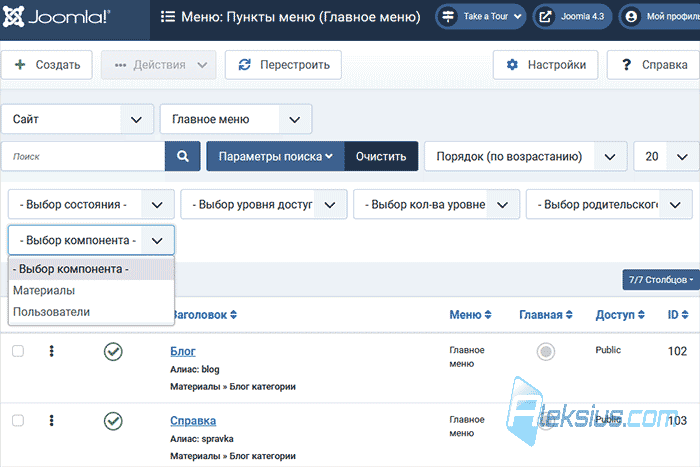Screen dimensions: 700x467
Task: Click the signpost icon on Take a Tour
Action: [x=448, y=17]
